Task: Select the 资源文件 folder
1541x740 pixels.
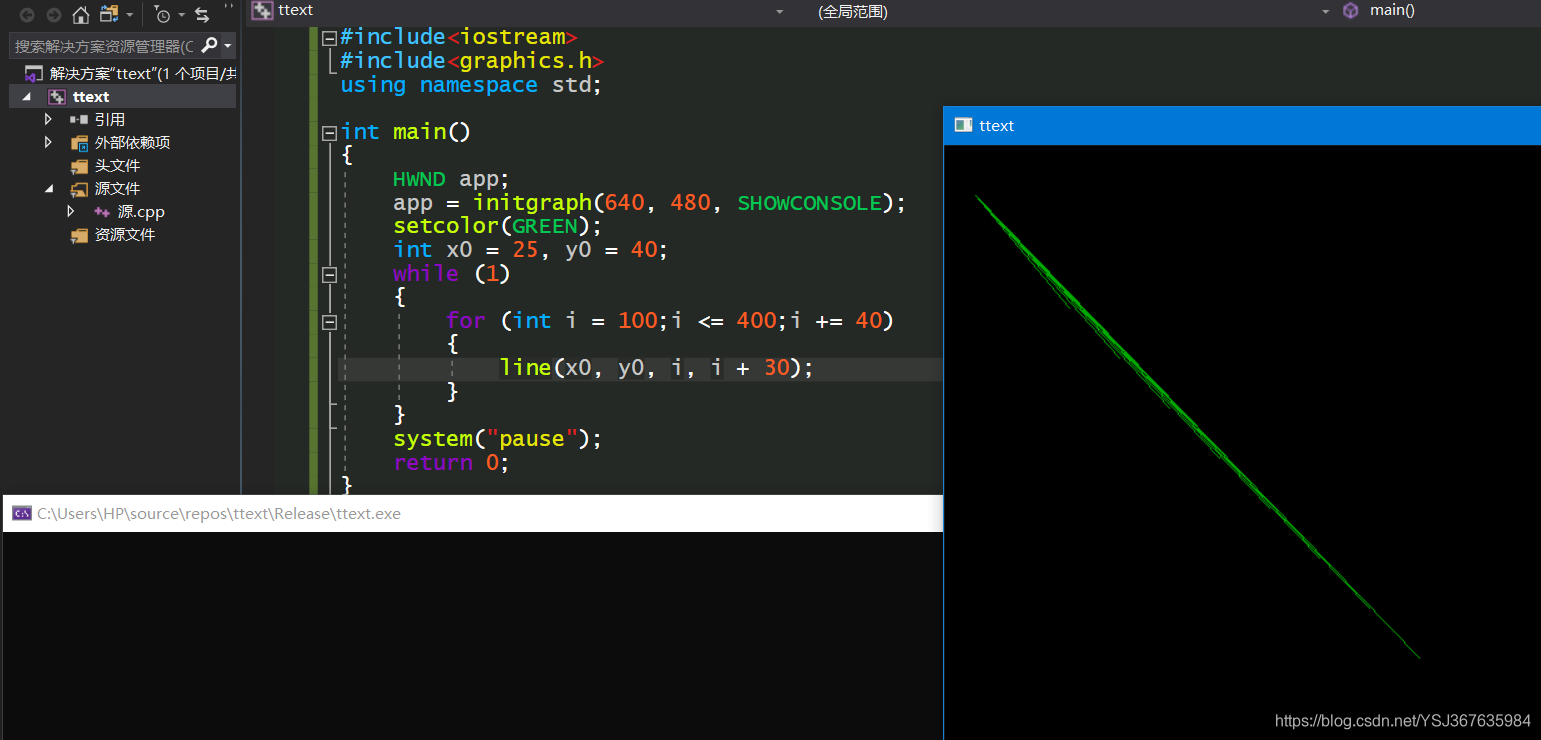Action: [x=125, y=234]
